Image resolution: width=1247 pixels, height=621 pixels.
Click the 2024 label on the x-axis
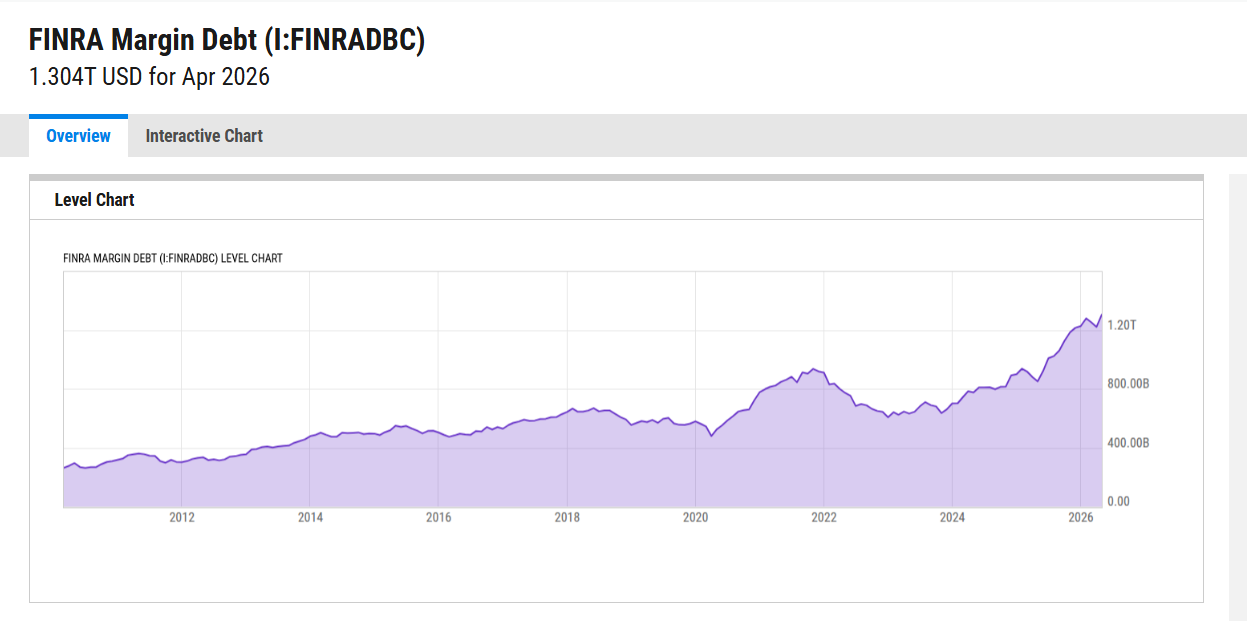[952, 517]
